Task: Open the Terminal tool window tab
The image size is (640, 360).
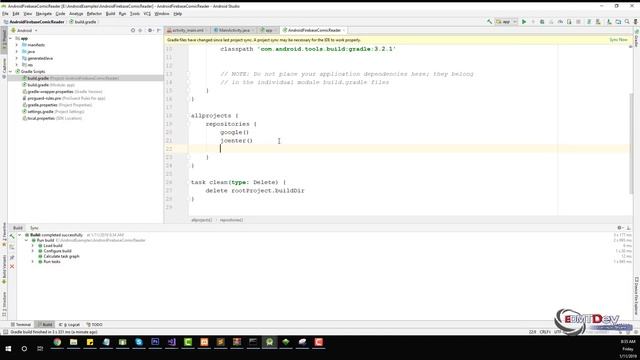Action: pos(21,324)
